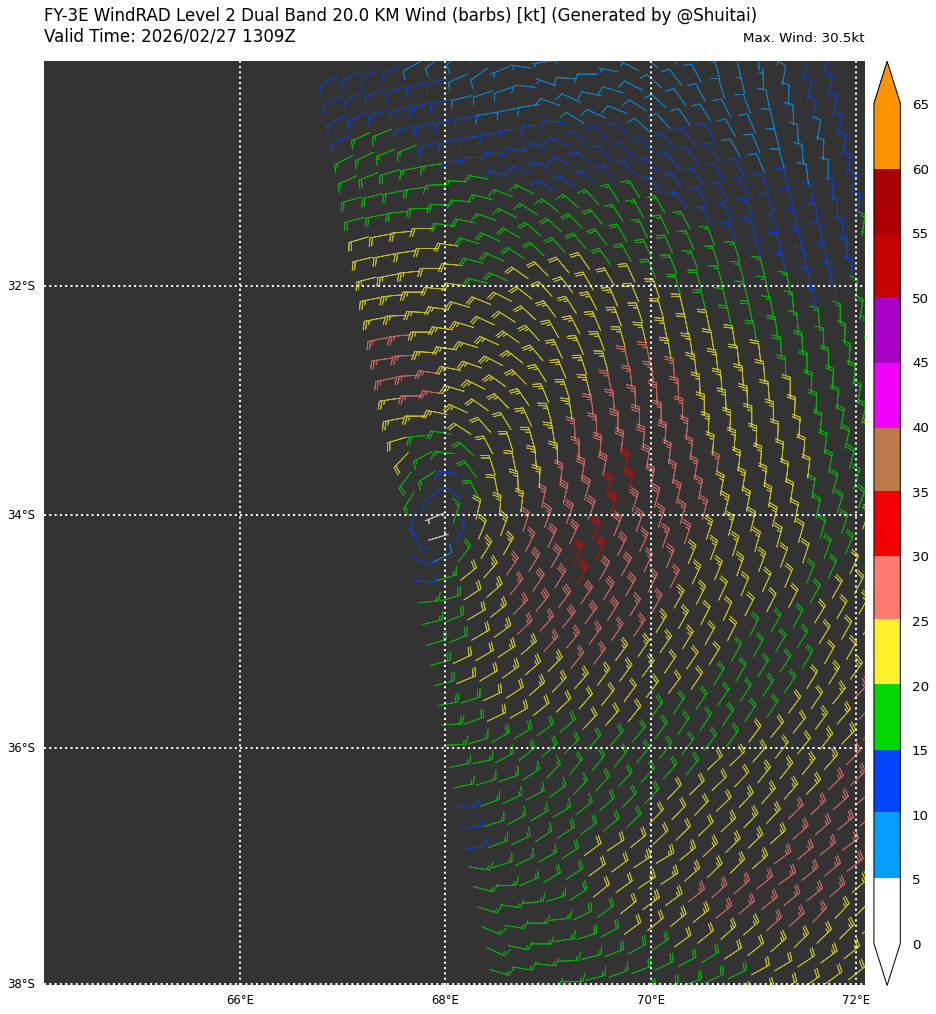Screen dimensions: 936x1014
Task: Choose the light blue 5–10 kt colorbar band
Action: click(x=886, y=845)
